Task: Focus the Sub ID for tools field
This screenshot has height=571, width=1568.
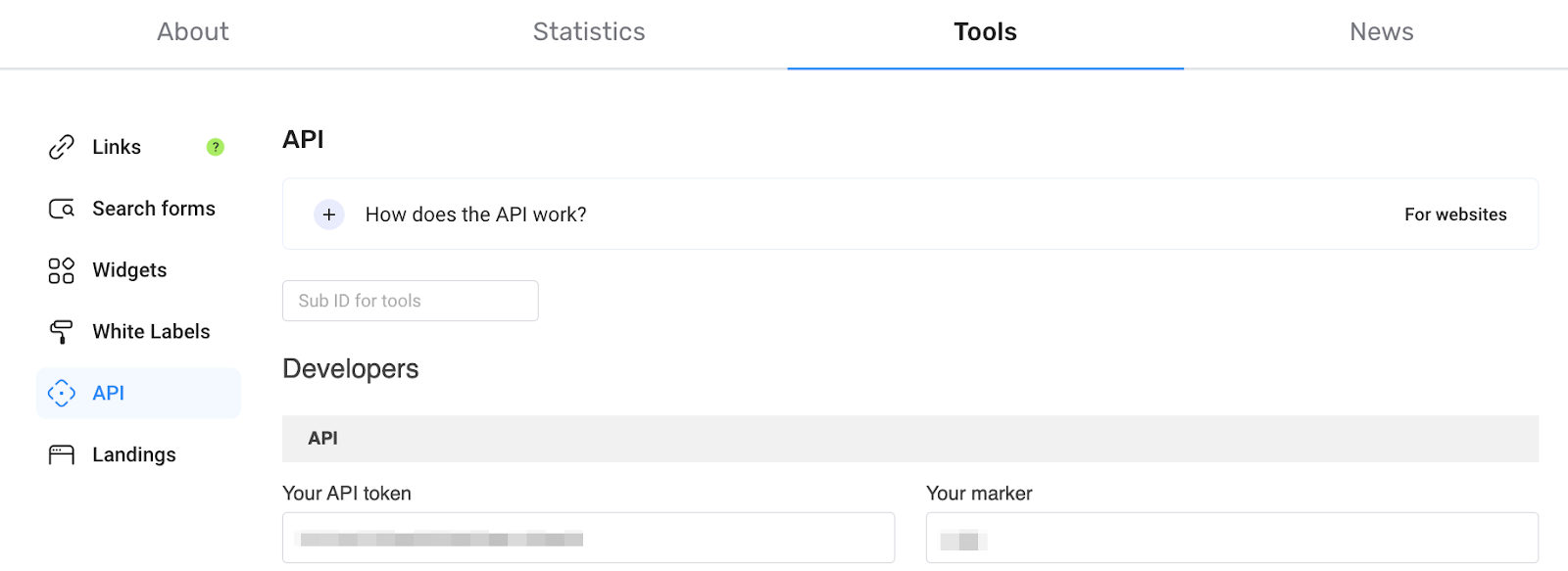Action: click(410, 301)
